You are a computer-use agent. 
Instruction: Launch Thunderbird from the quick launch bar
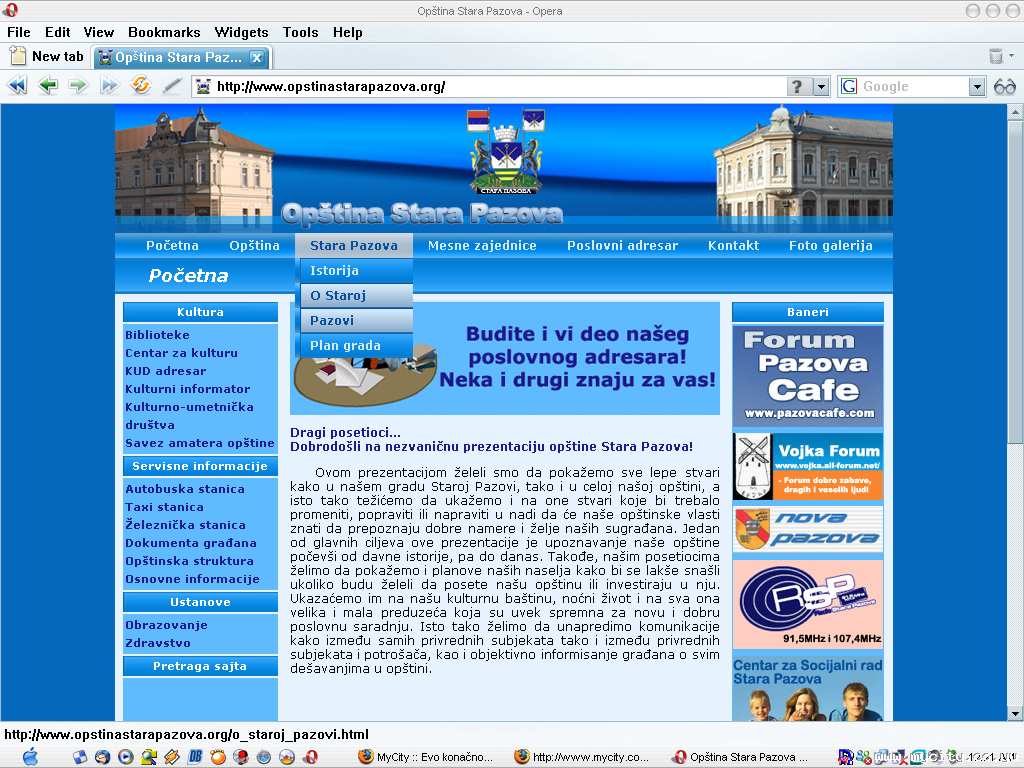click(x=103, y=757)
